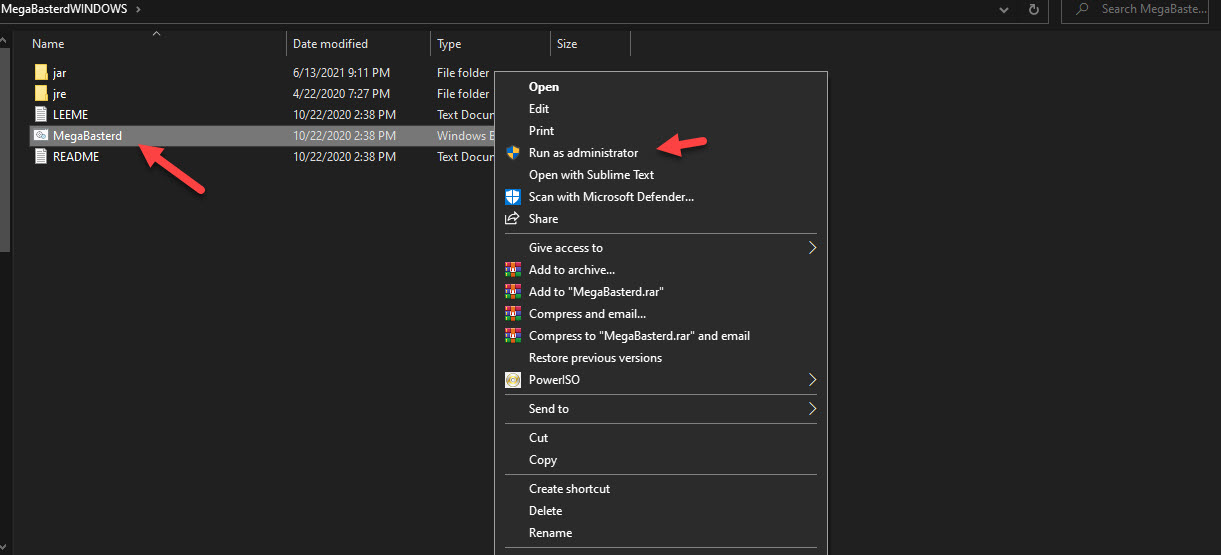1221x555 pixels.
Task: Choose Run as administrator
Action: [x=583, y=153]
